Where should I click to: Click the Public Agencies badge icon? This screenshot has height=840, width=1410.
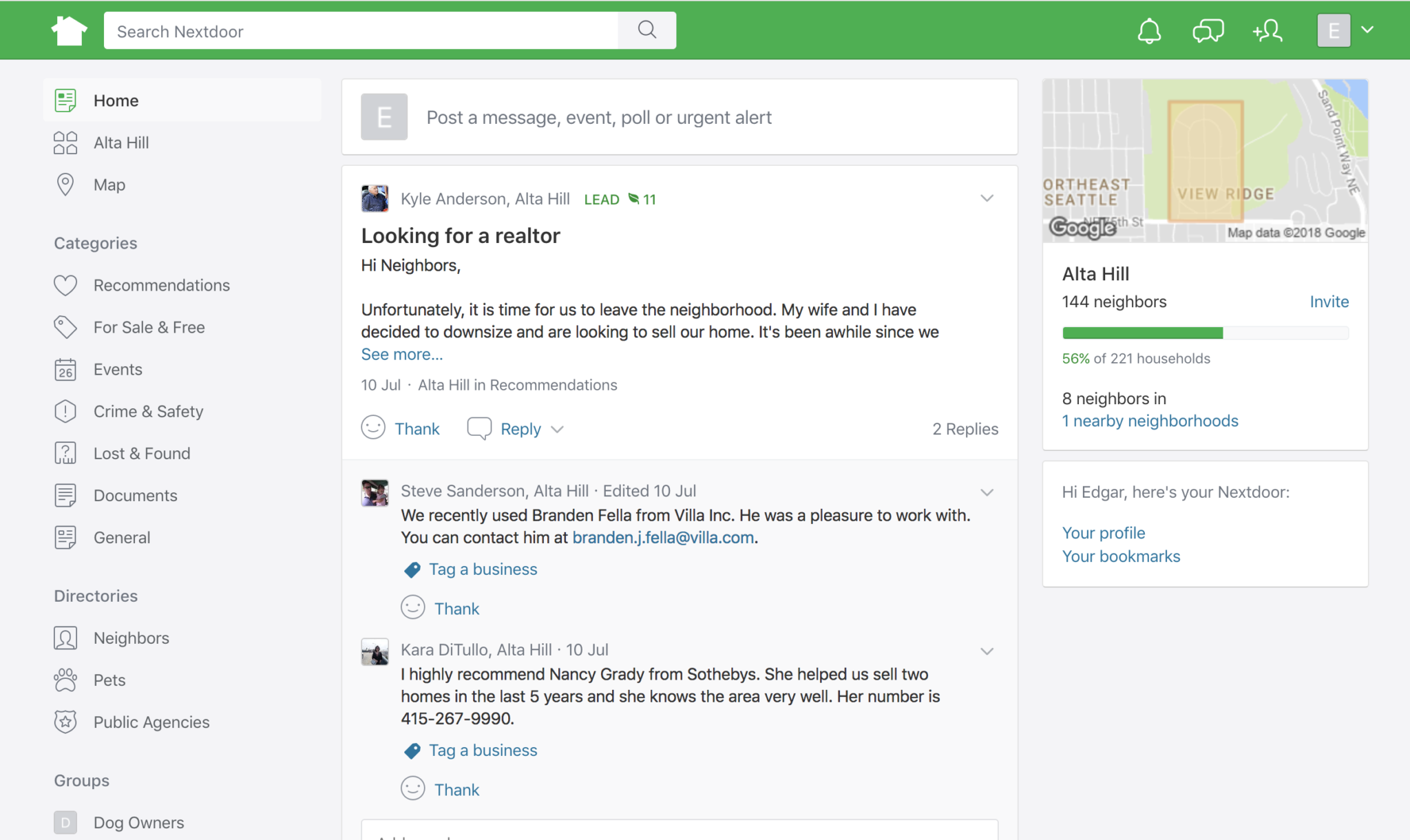pos(65,722)
